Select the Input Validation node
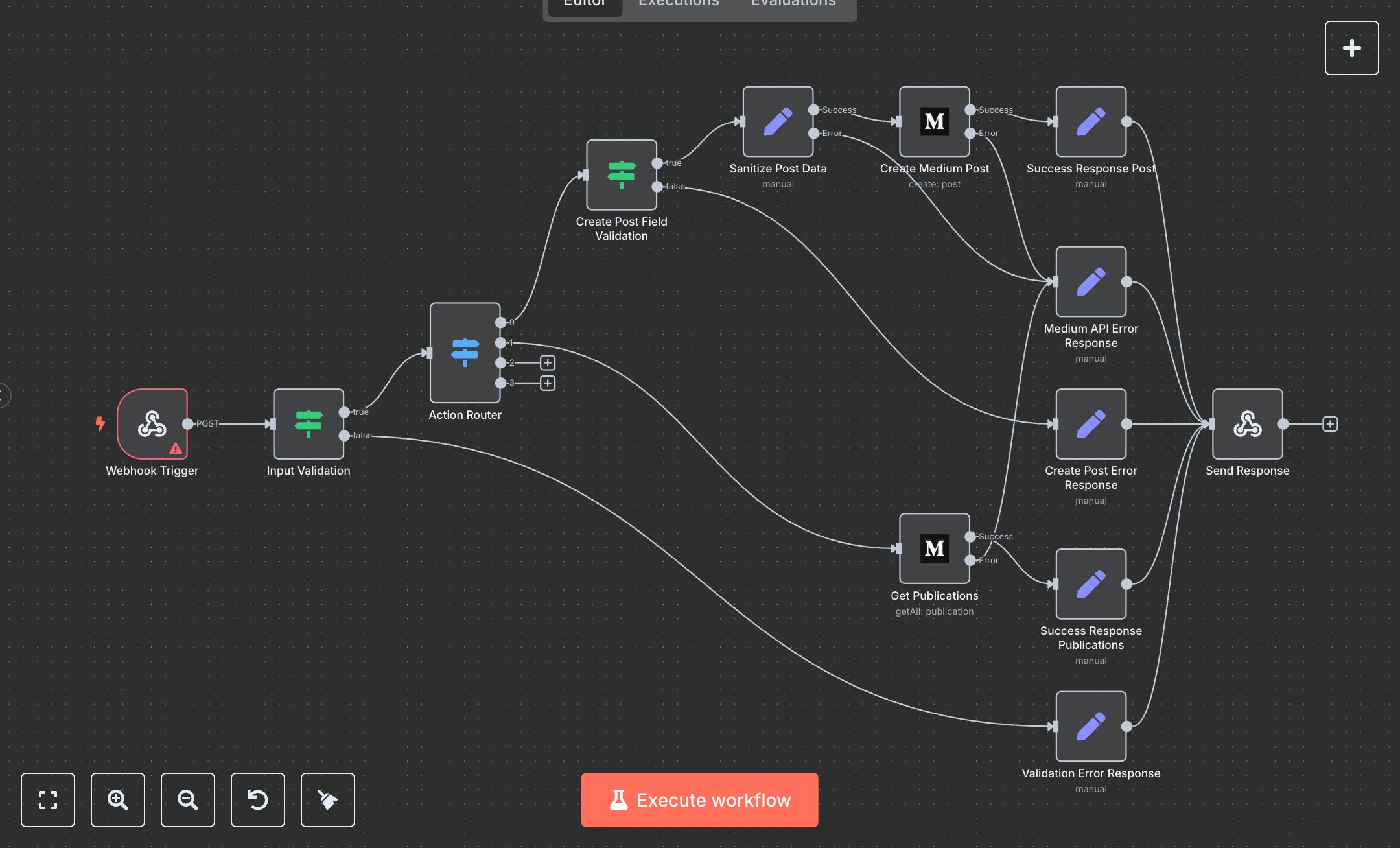Image resolution: width=1400 pixels, height=848 pixels. [x=309, y=424]
